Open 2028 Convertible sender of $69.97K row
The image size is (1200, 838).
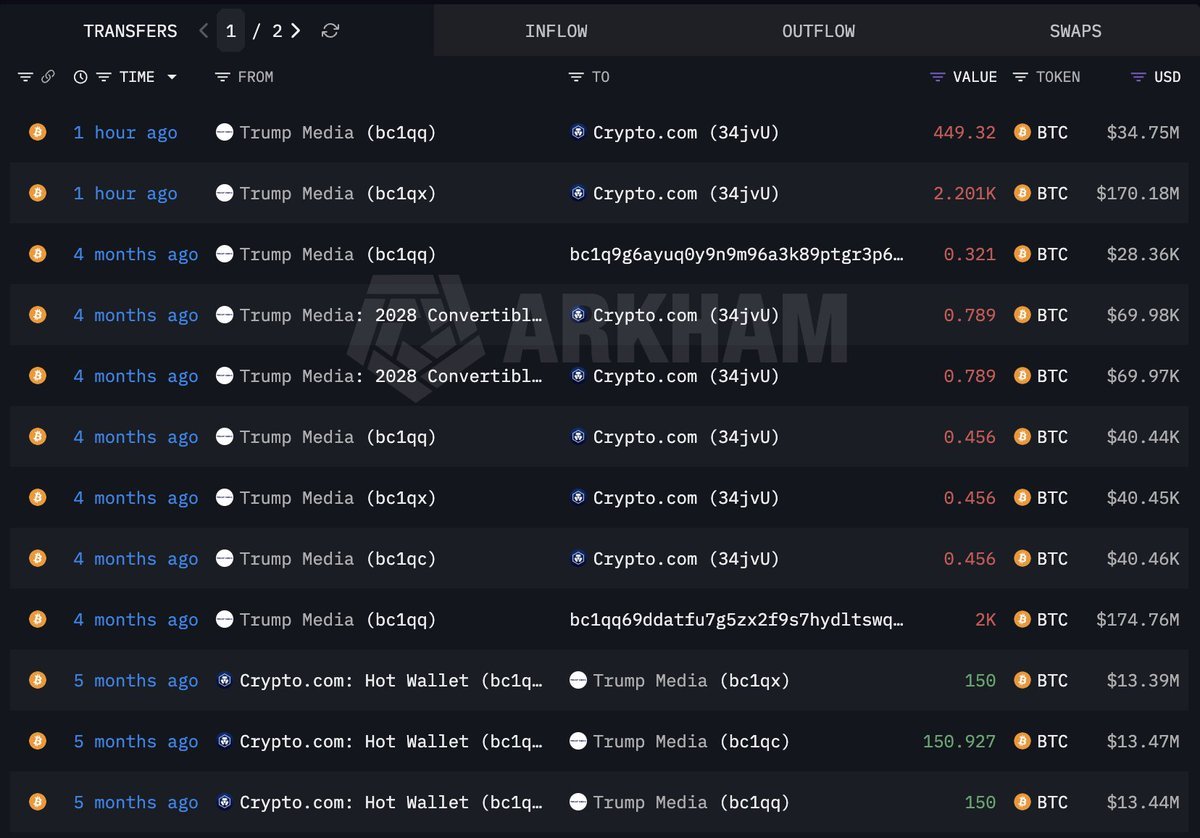380,376
